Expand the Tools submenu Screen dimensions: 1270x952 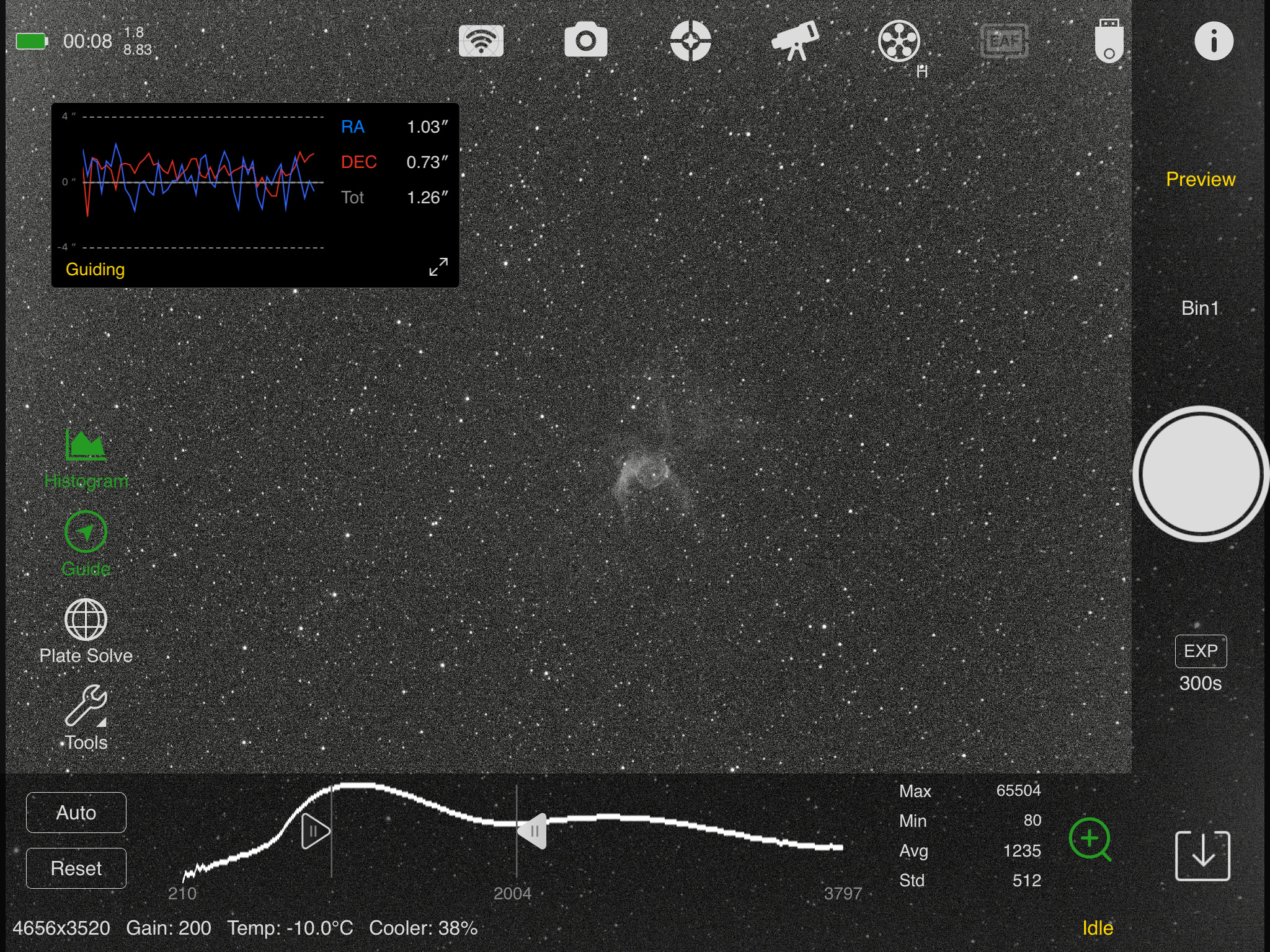point(86,716)
